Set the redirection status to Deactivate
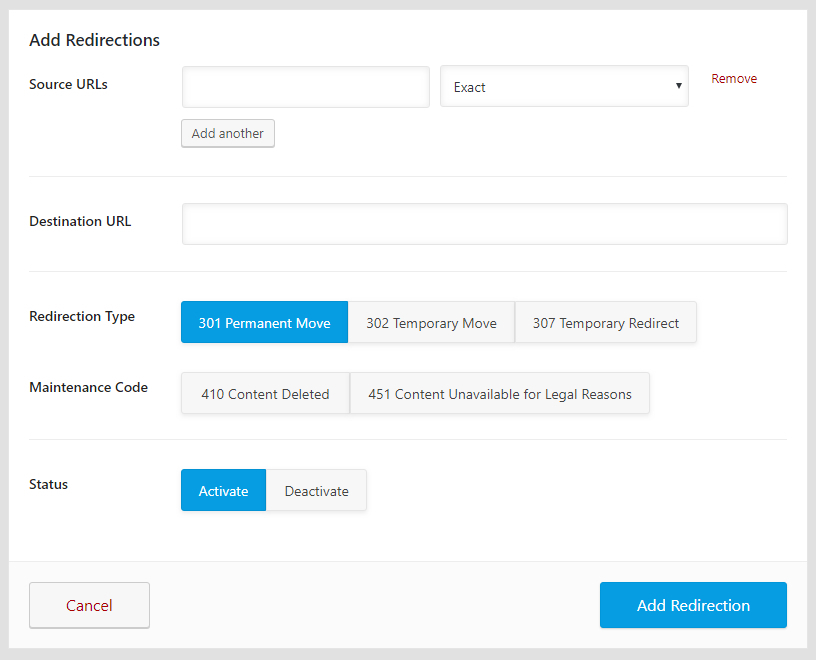The width and height of the screenshot is (816, 660). pyautogui.click(x=316, y=490)
